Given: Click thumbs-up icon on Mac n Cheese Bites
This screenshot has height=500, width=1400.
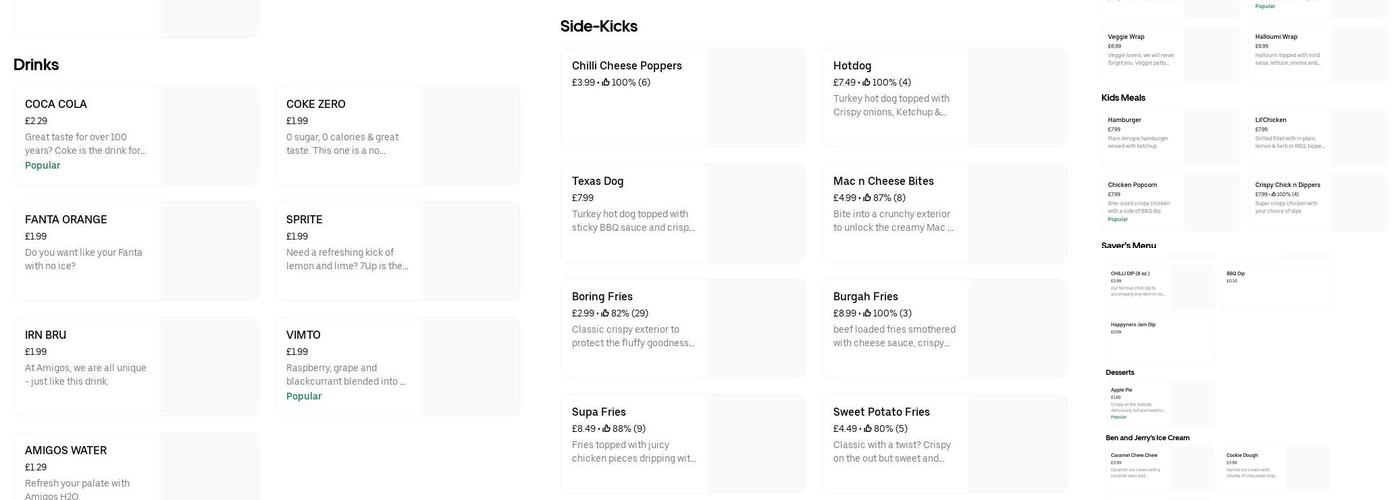Looking at the screenshot, I should point(868,198).
